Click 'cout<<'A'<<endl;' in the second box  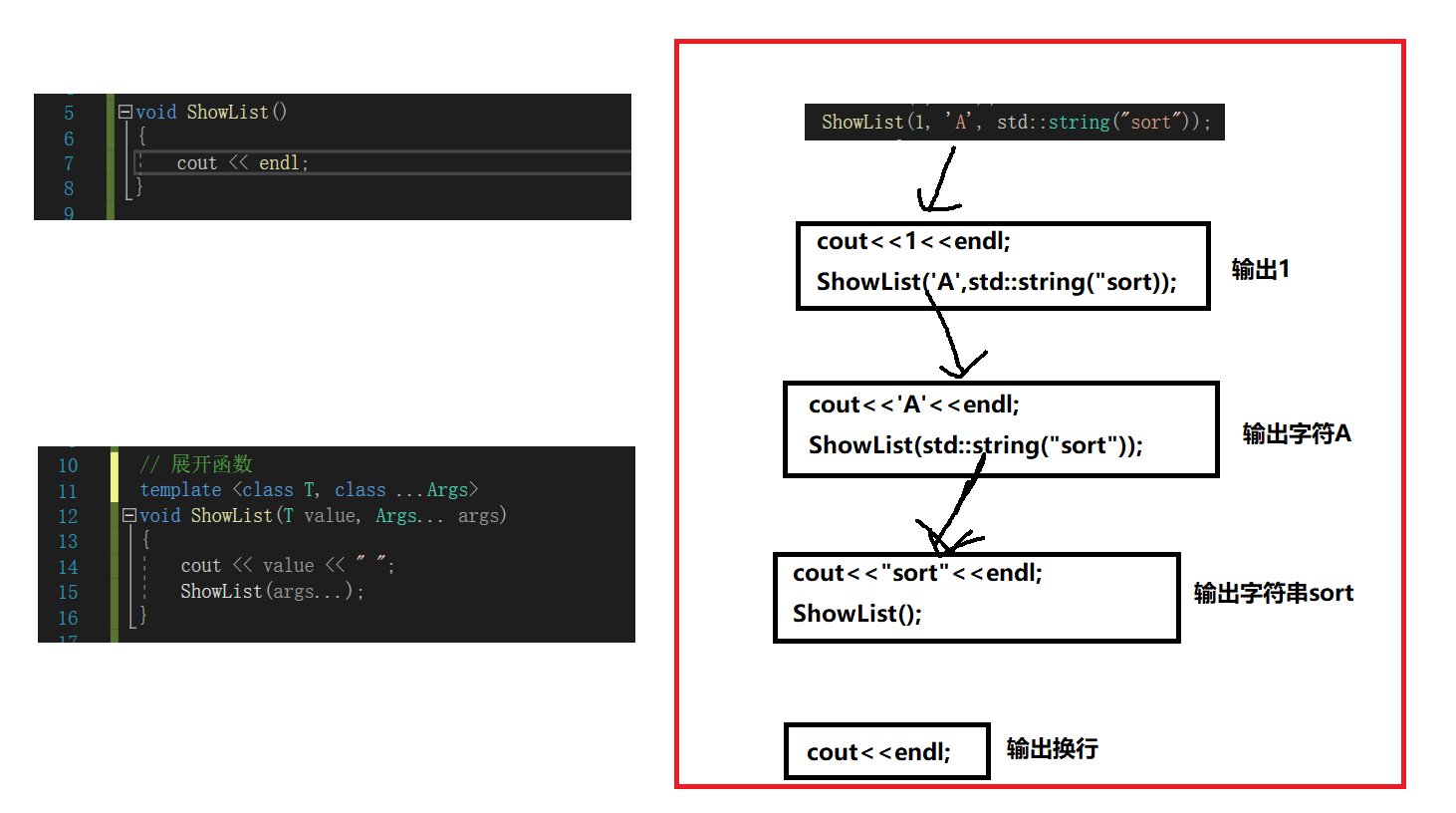point(914,405)
